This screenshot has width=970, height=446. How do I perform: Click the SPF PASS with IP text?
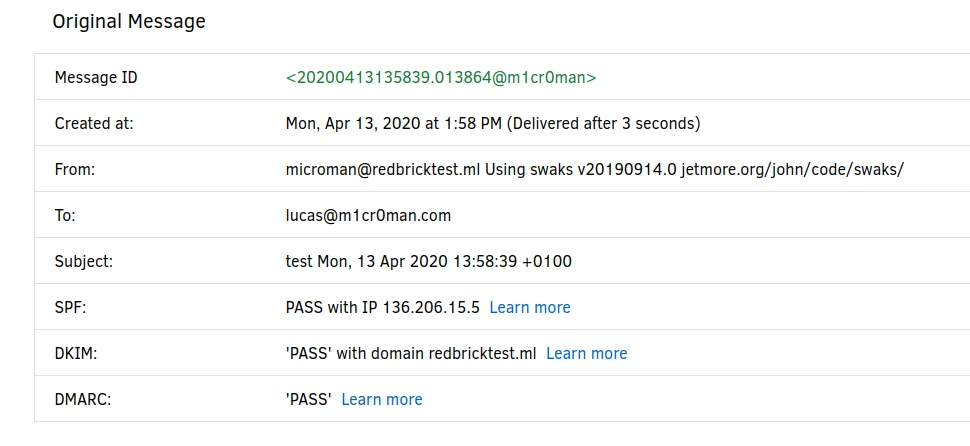pyautogui.click(x=383, y=307)
